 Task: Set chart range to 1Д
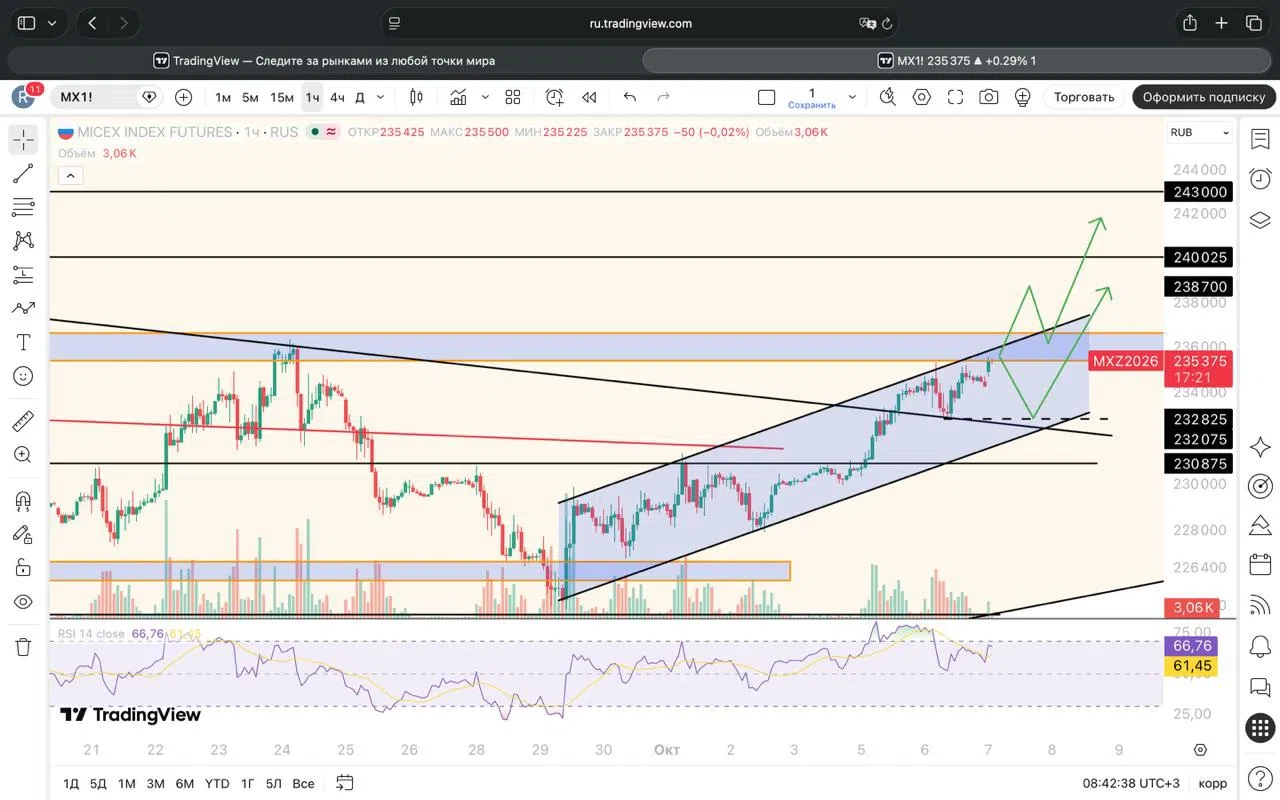point(71,783)
